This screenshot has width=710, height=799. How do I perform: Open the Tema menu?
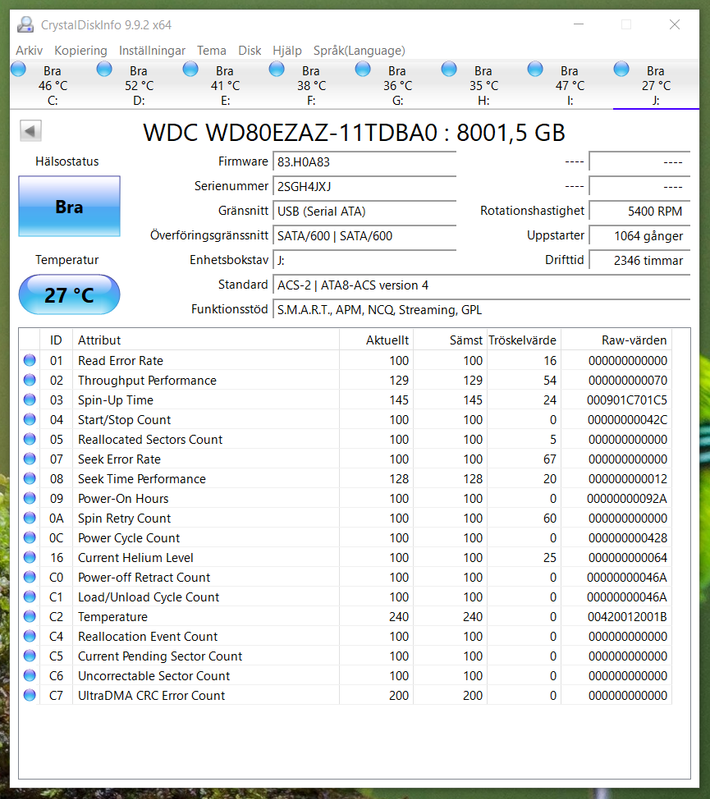212,50
